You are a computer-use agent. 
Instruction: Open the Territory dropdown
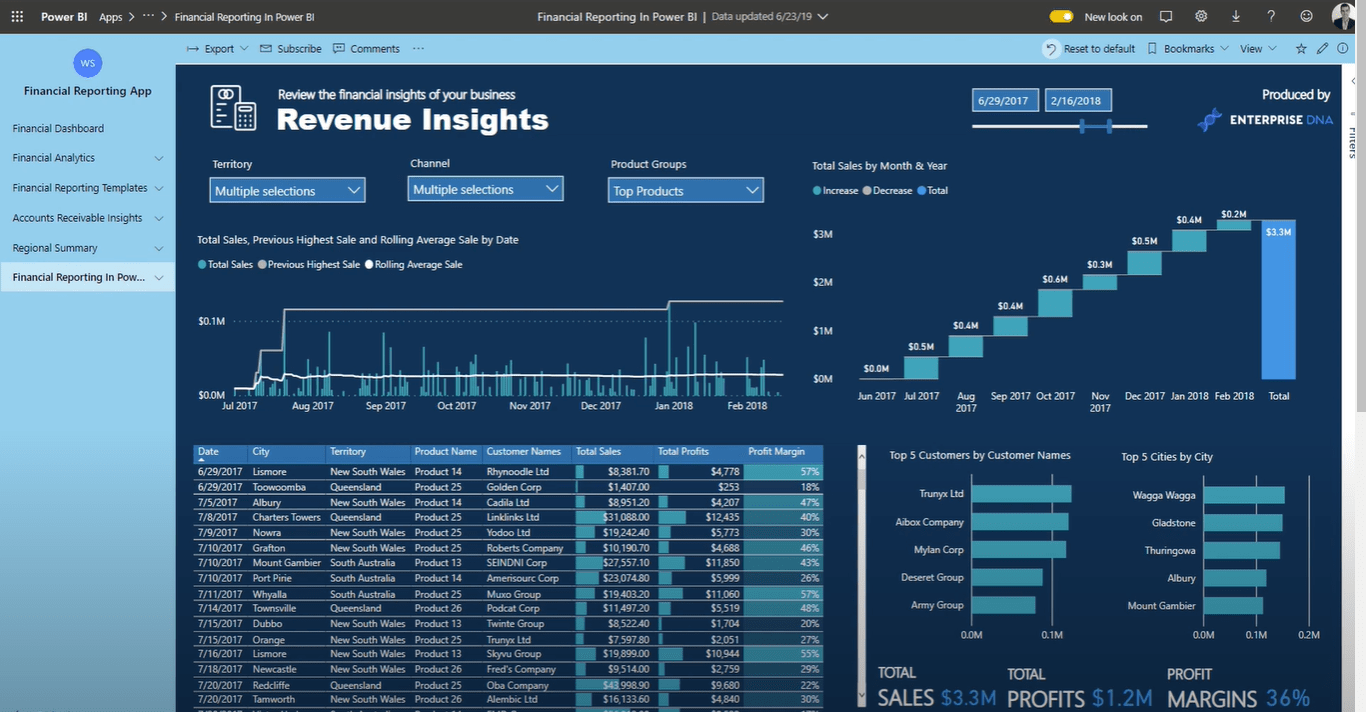(x=289, y=191)
